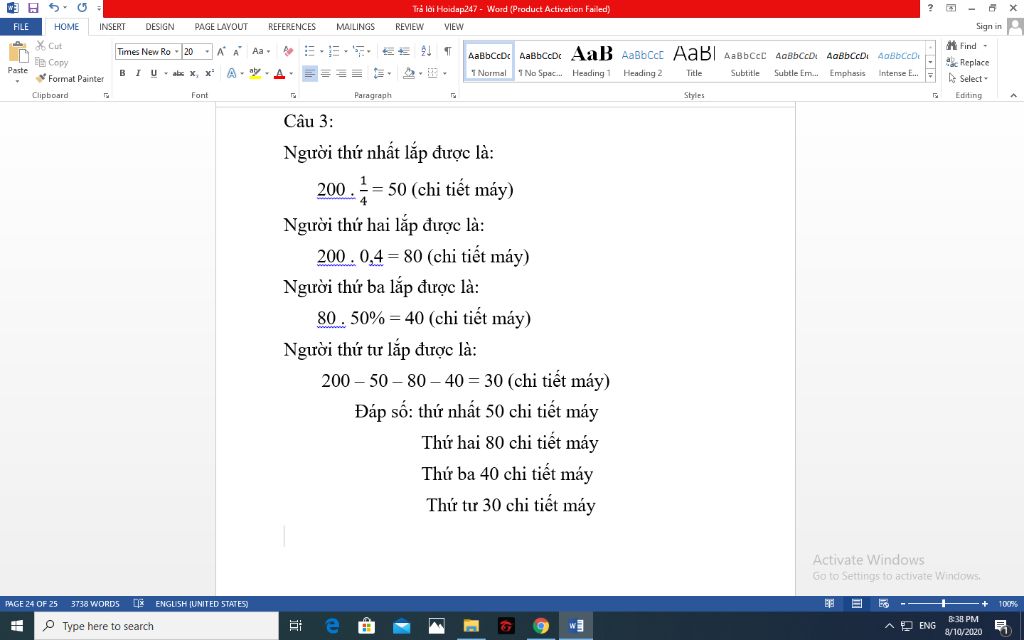Open the FILE tab
Screen dimensions: 1024x640
(21, 27)
